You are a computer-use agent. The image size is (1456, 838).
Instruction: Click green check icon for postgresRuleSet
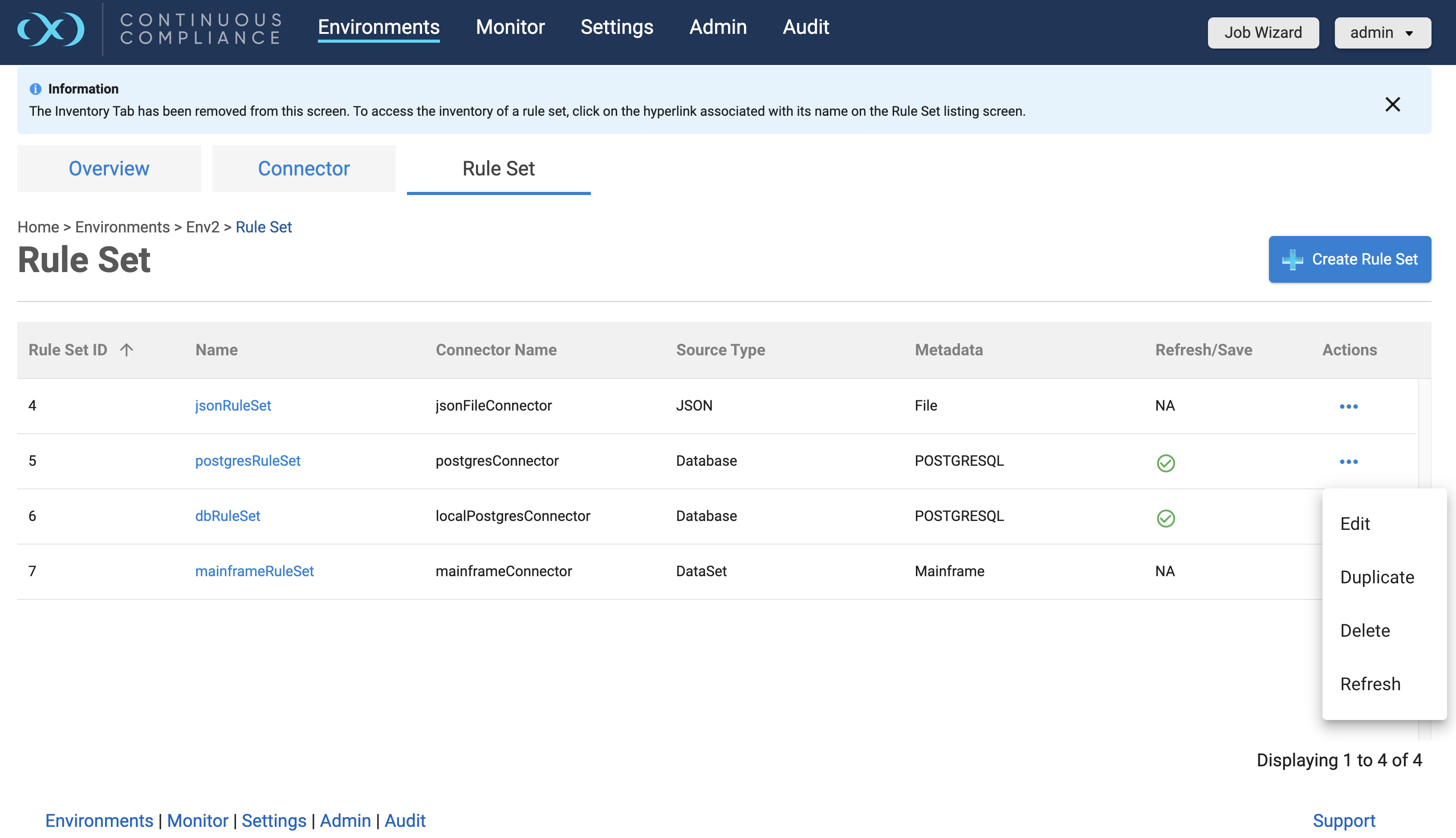click(x=1165, y=463)
